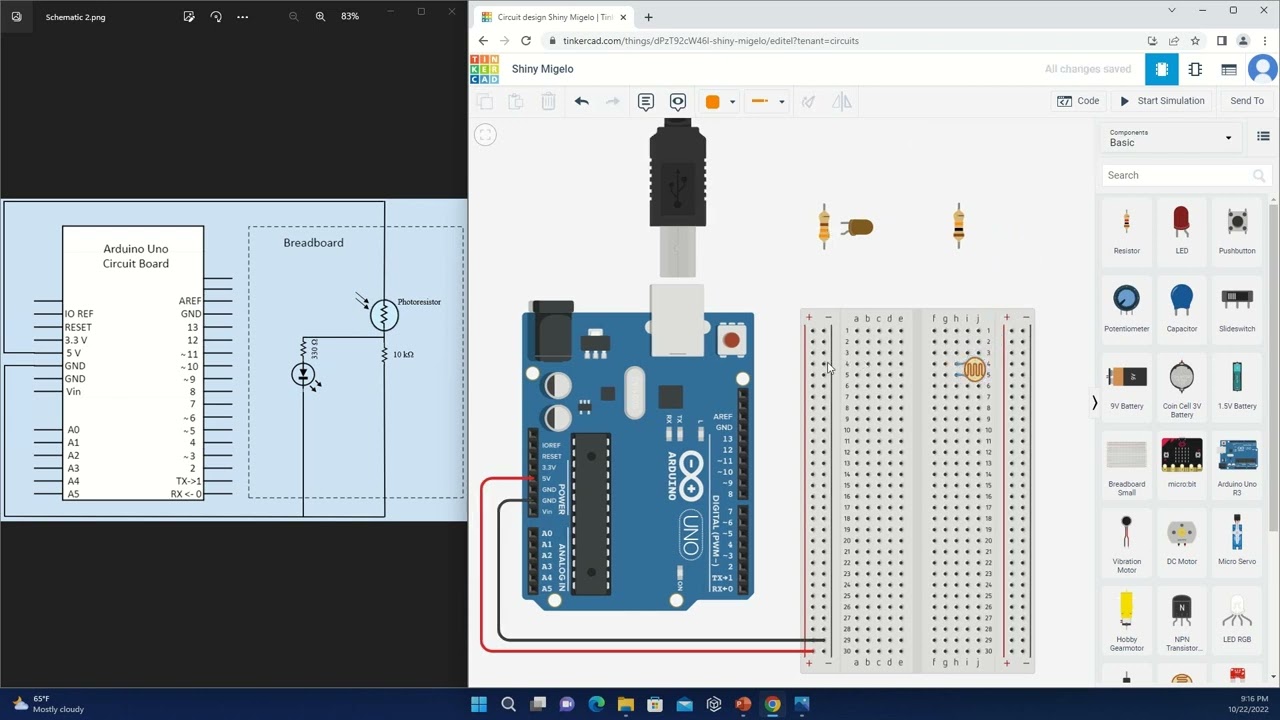
Task: Collapse the components panel with arrow
Action: [x=1094, y=403]
